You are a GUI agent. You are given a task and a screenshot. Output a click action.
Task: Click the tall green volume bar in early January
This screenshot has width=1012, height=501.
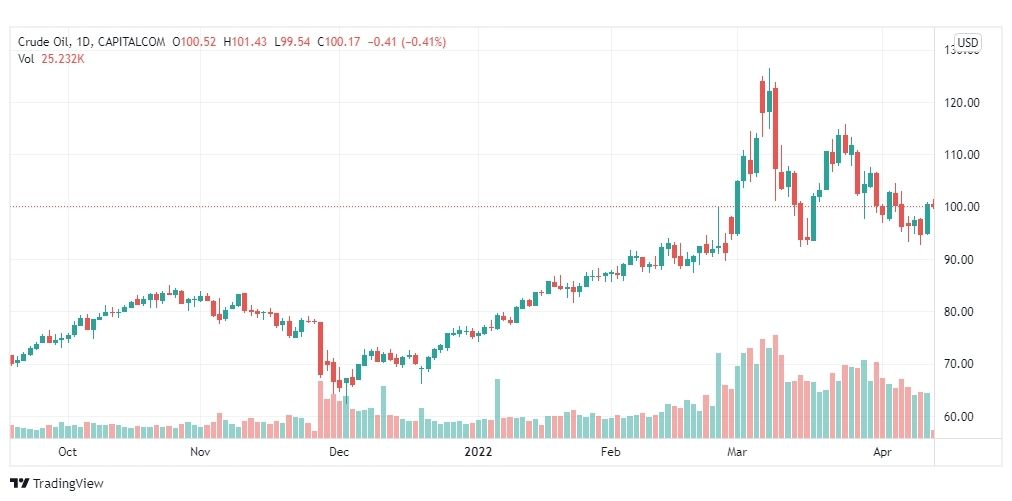pyautogui.click(x=498, y=408)
